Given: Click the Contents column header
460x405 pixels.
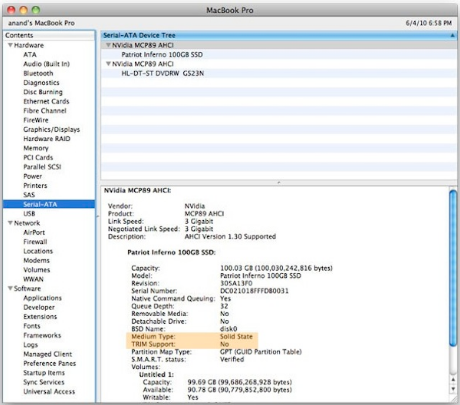Looking at the screenshot, I should click(49, 35).
